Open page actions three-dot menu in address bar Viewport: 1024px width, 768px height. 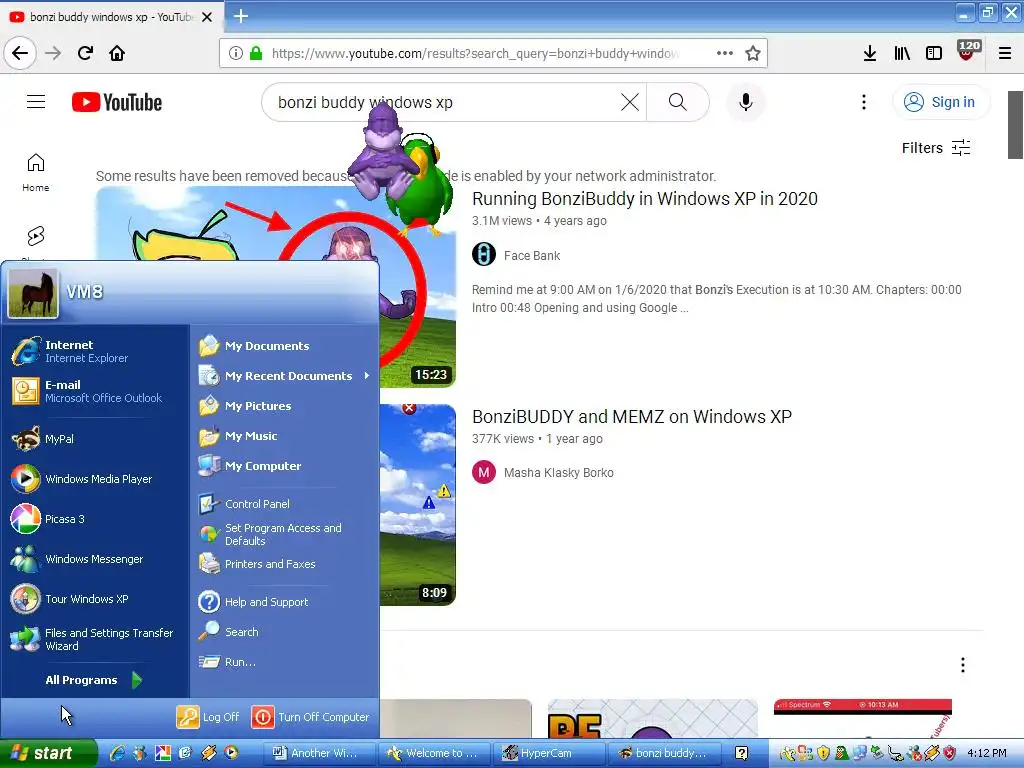pyautogui.click(x=724, y=54)
